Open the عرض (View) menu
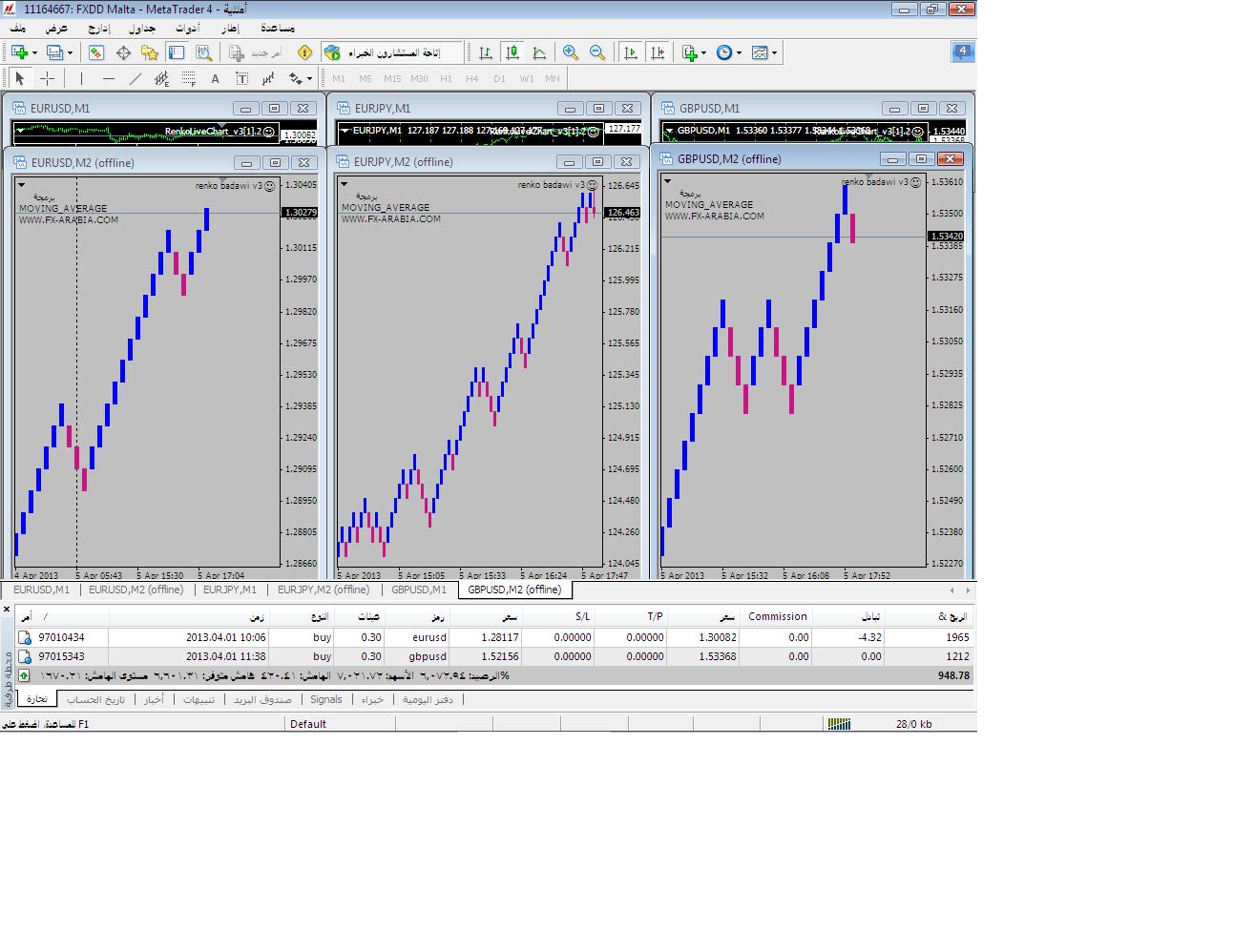 [56, 29]
